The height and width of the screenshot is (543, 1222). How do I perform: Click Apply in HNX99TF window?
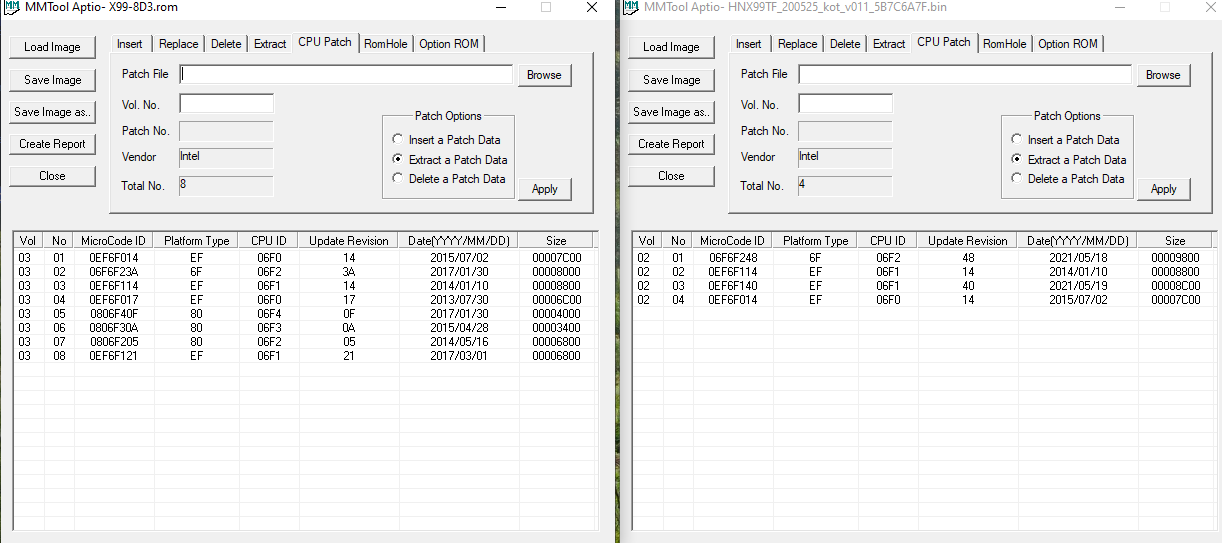tap(1163, 189)
